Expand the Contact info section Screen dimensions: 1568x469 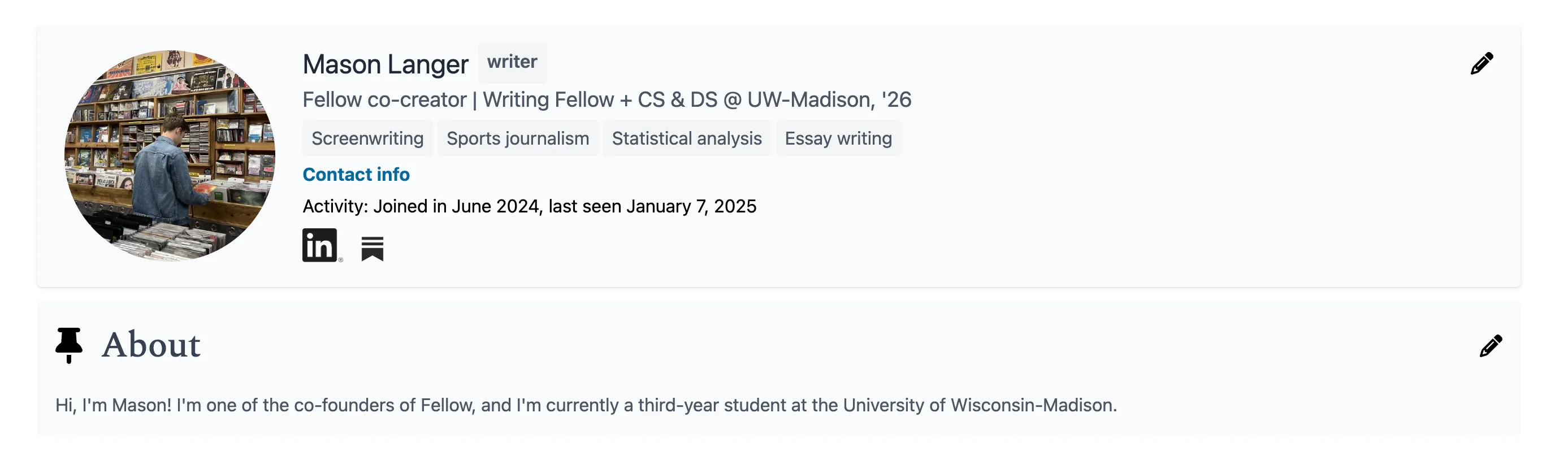point(356,175)
